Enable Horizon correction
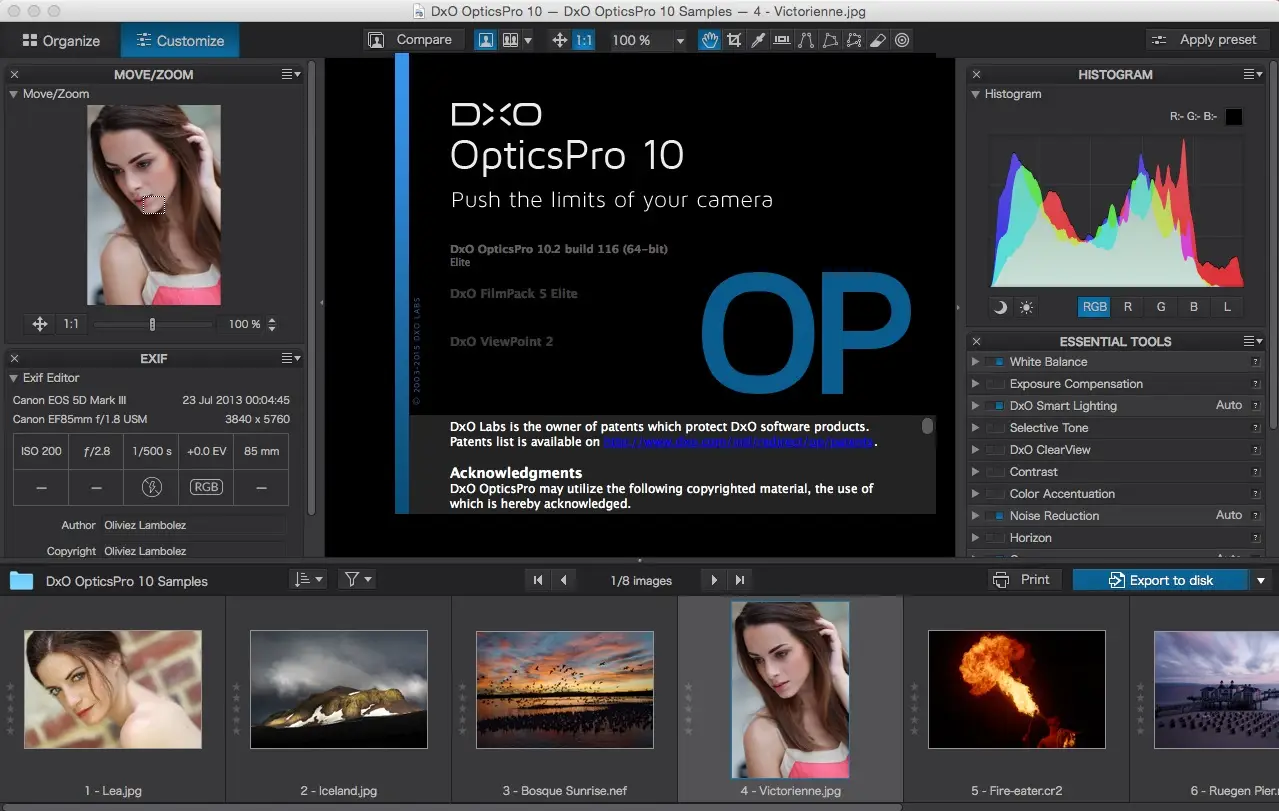 (995, 538)
